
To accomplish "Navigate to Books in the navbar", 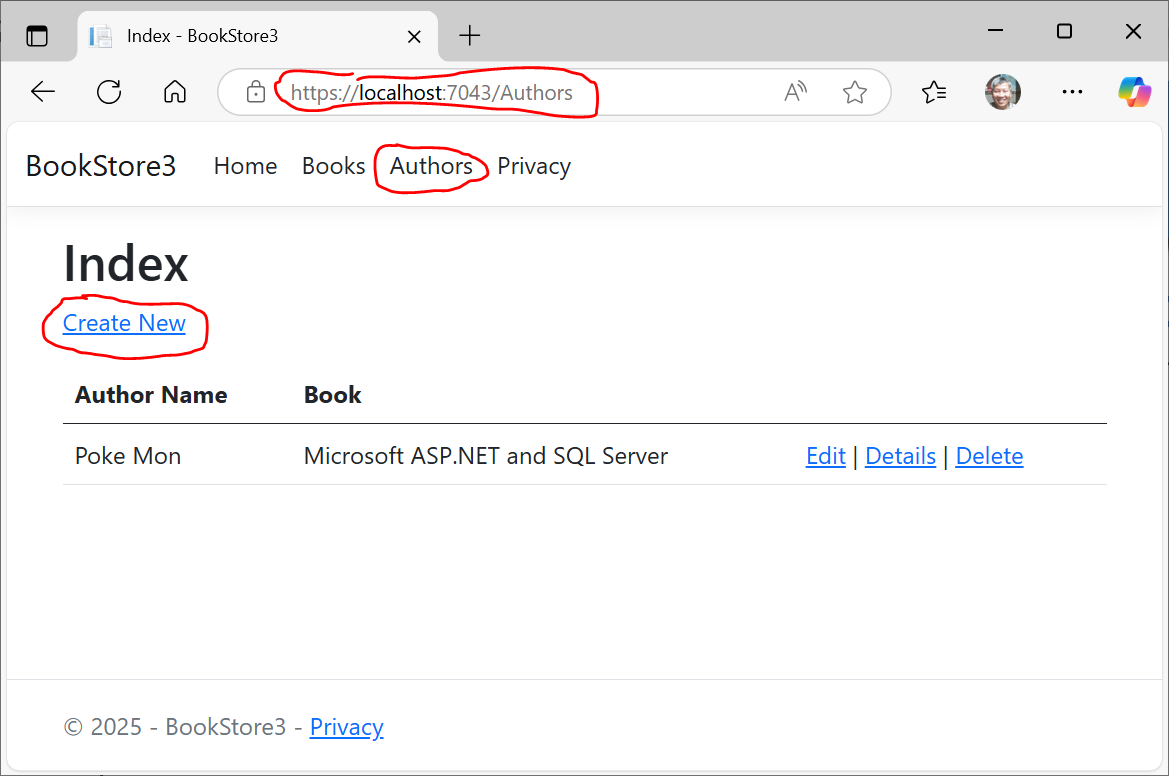I will click(333, 165).
